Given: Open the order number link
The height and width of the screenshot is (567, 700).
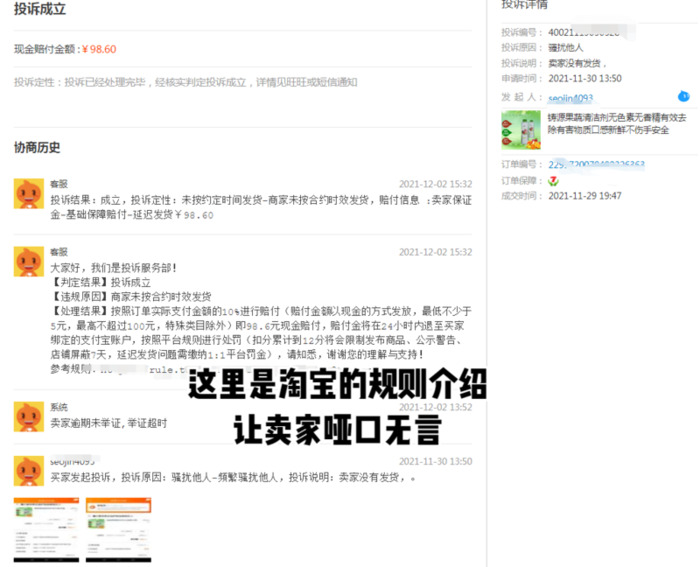Looking at the screenshot, I should click(596, 164).
